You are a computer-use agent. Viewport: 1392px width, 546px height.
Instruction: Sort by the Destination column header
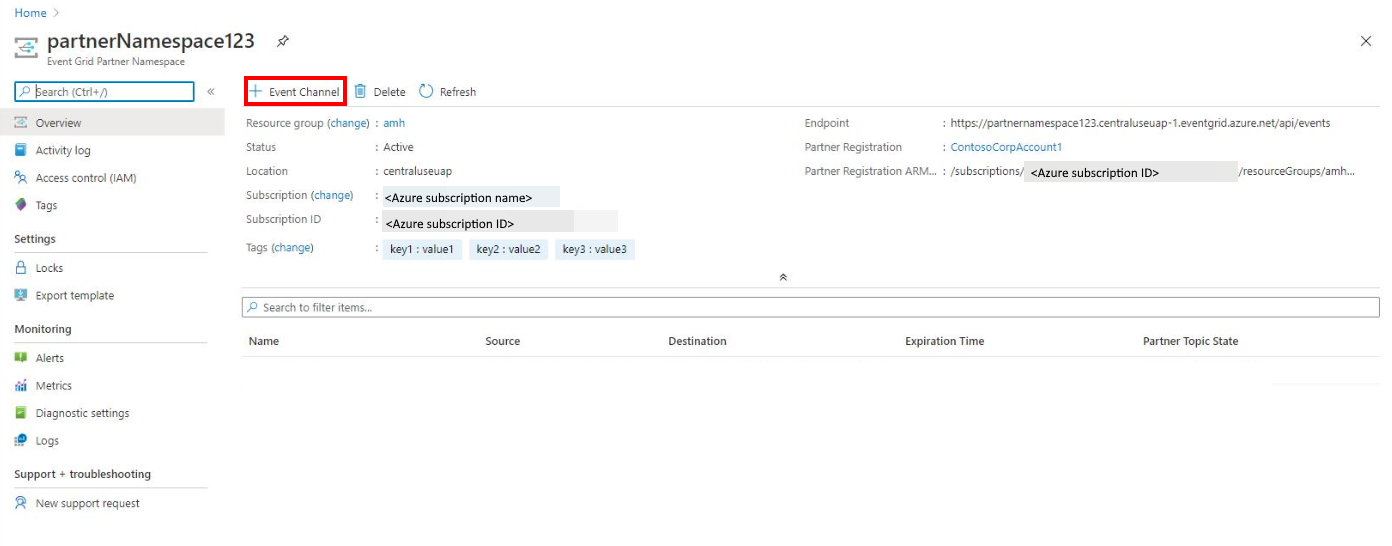click(697, 341)
